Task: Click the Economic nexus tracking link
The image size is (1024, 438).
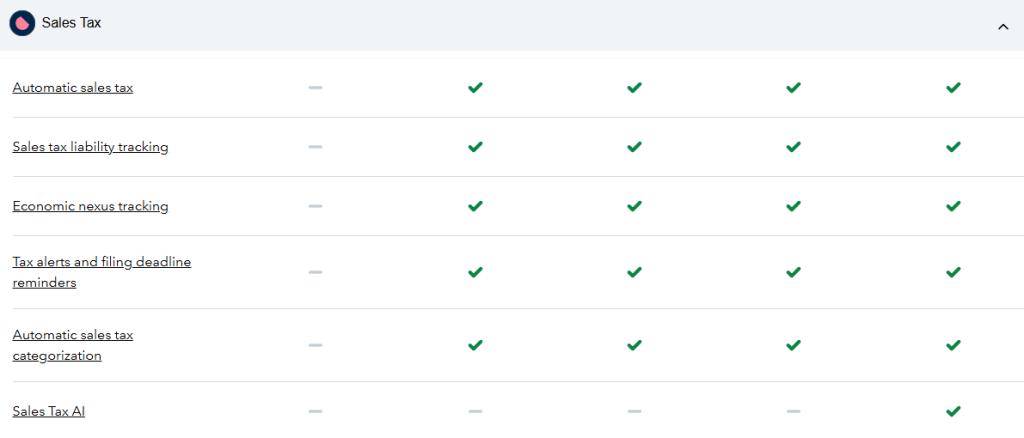Action: click(90, 206)
